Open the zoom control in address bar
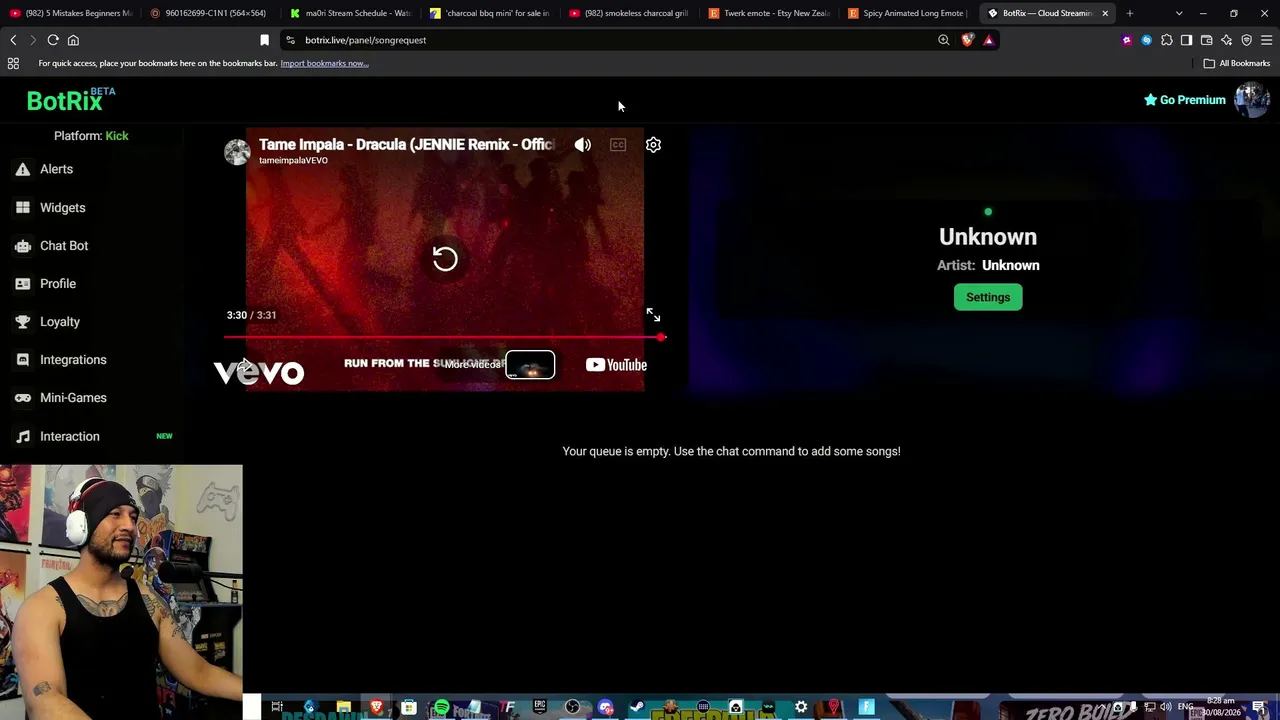The image size is (1280, 720). click(x=944, y=40)
